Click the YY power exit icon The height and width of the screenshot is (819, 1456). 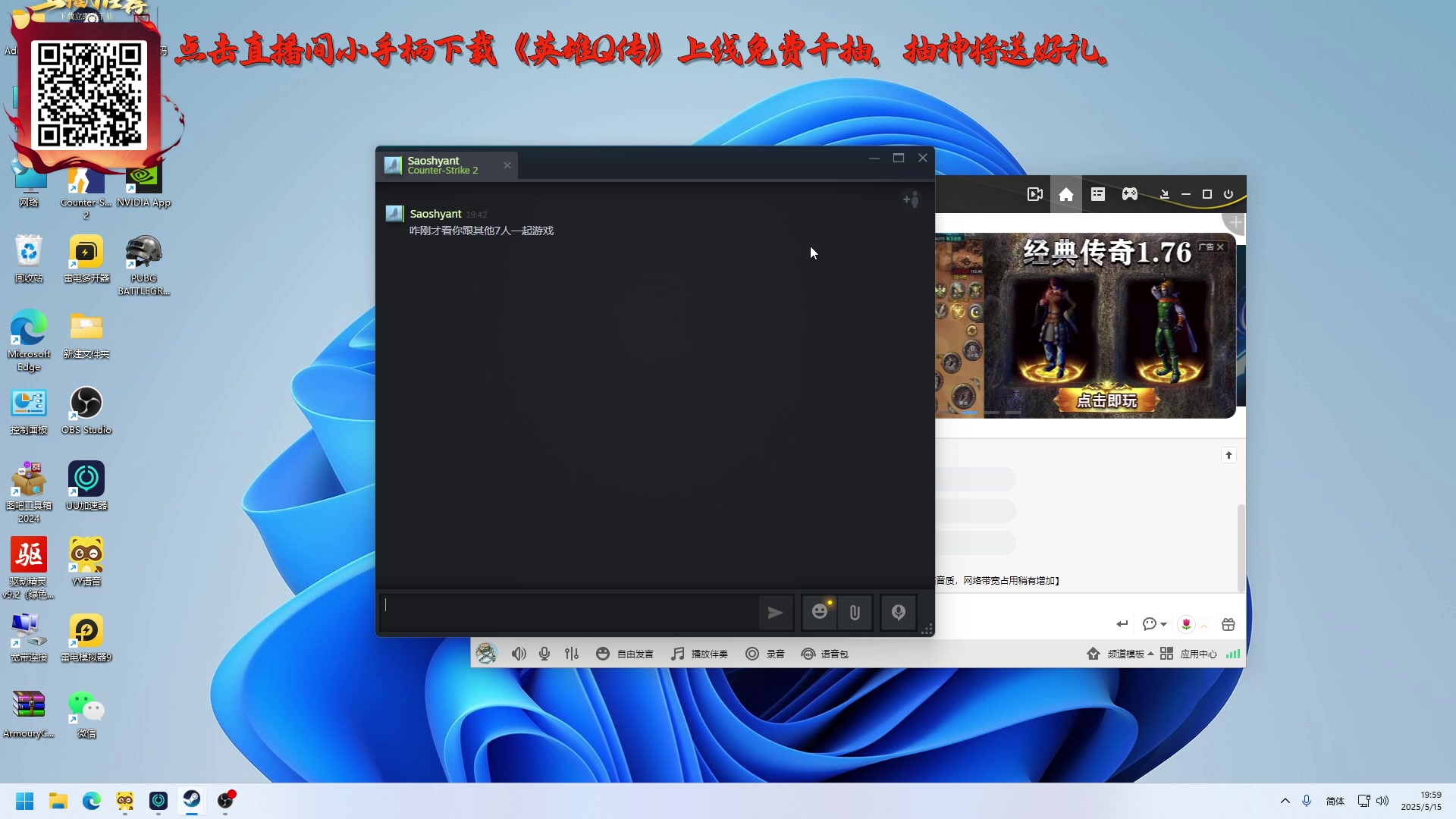coord(1228,194)
